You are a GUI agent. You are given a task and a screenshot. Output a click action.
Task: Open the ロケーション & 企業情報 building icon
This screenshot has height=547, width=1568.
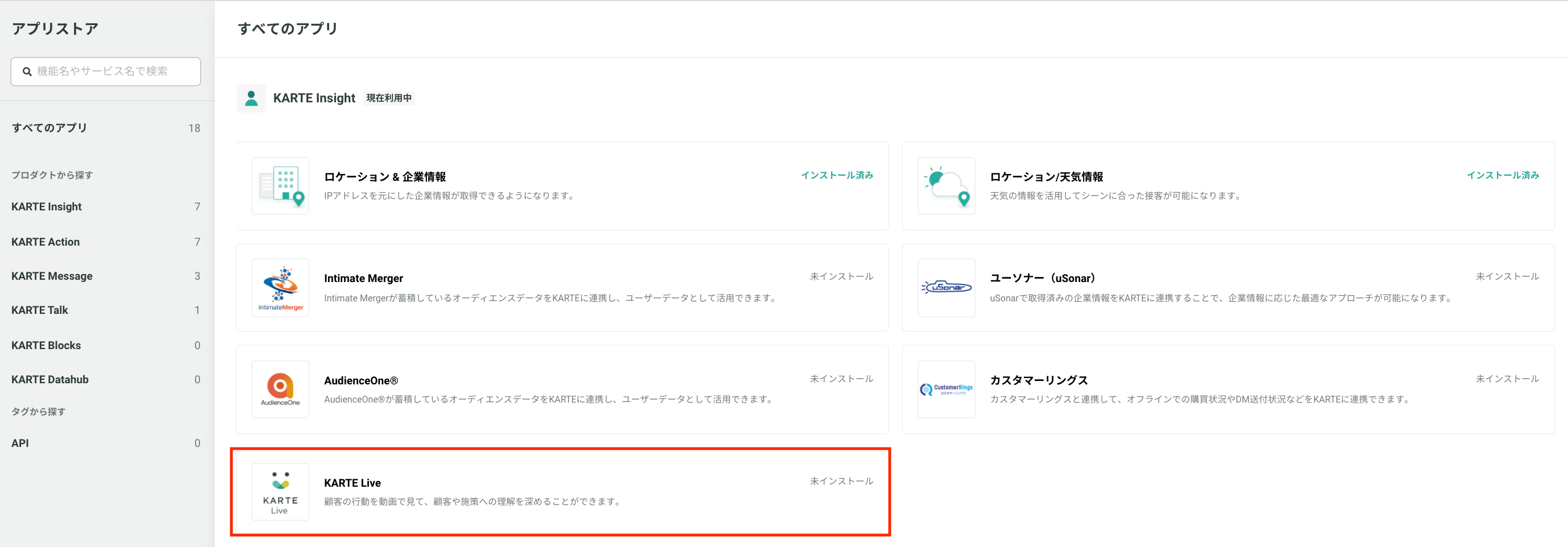280,185
